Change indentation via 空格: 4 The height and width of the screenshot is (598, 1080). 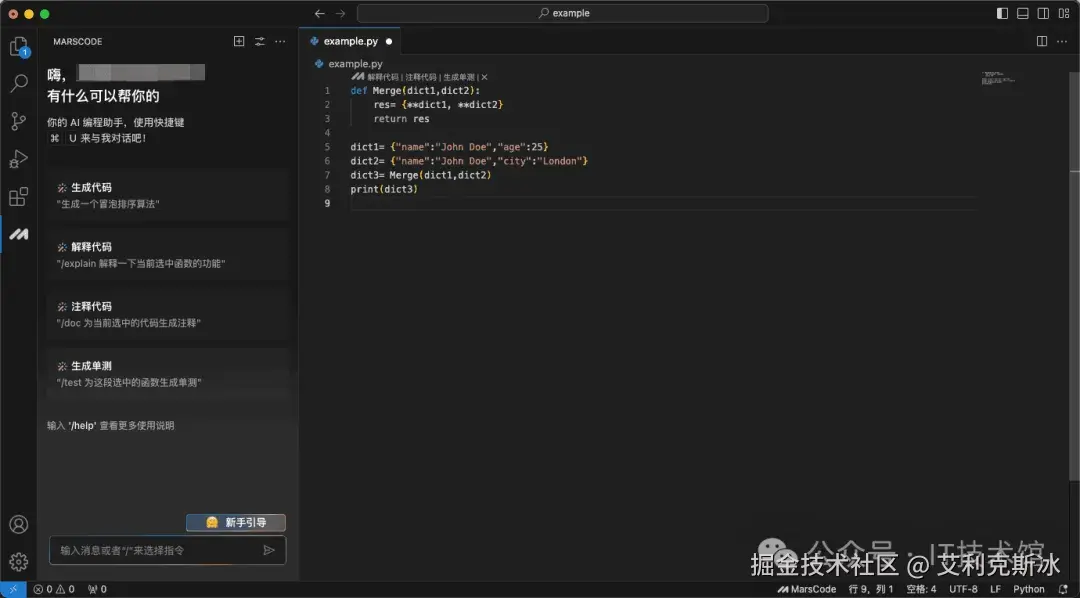(921, 589)
